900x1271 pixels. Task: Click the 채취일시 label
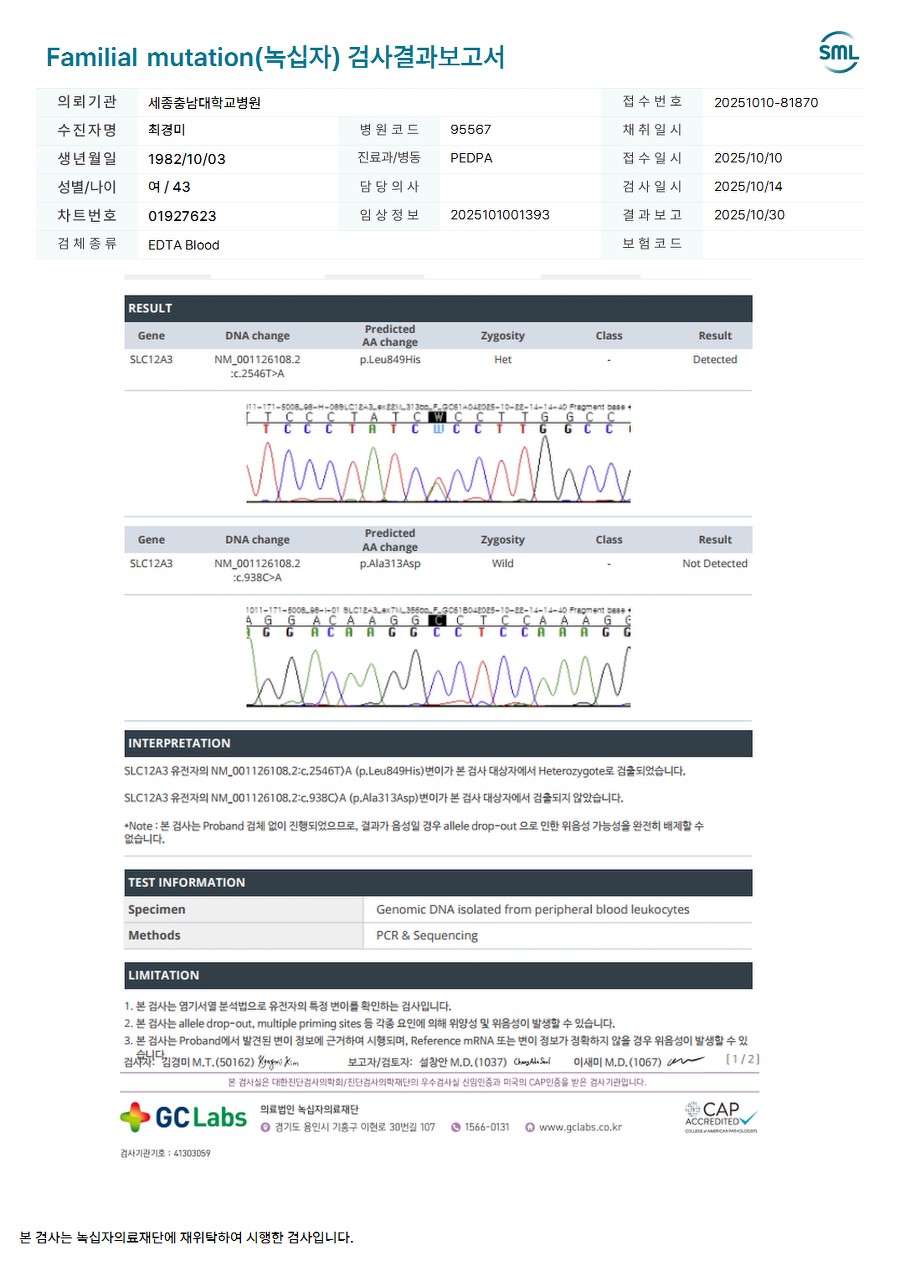tap(652, 130)
